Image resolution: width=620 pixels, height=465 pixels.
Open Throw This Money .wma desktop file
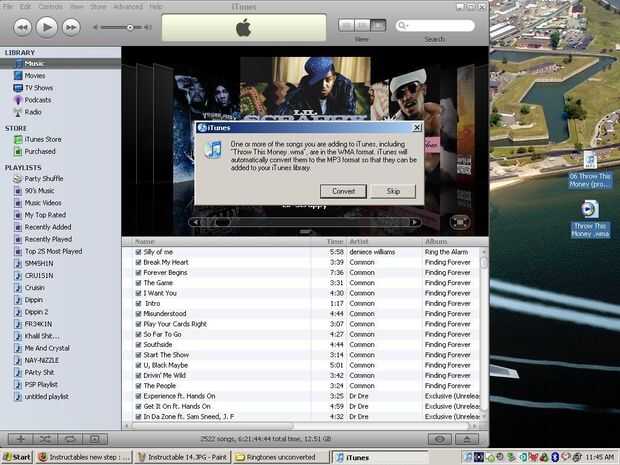[590, 219]
